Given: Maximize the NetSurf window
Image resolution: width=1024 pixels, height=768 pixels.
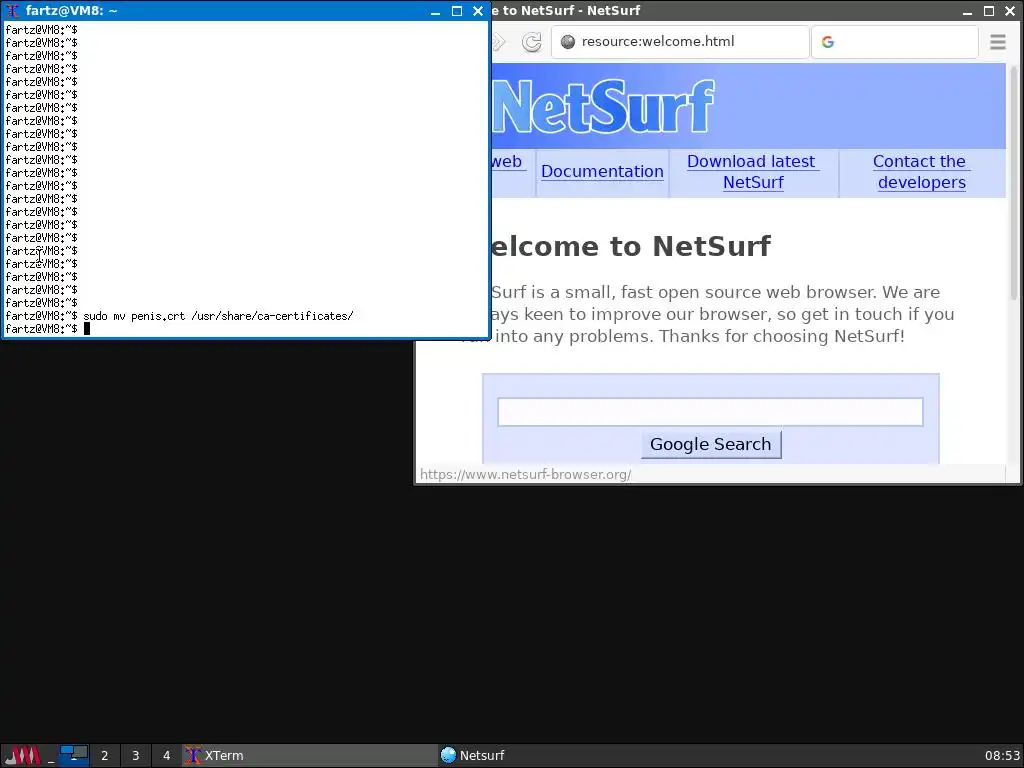Looking at the screenshot, I should (989, 11).
